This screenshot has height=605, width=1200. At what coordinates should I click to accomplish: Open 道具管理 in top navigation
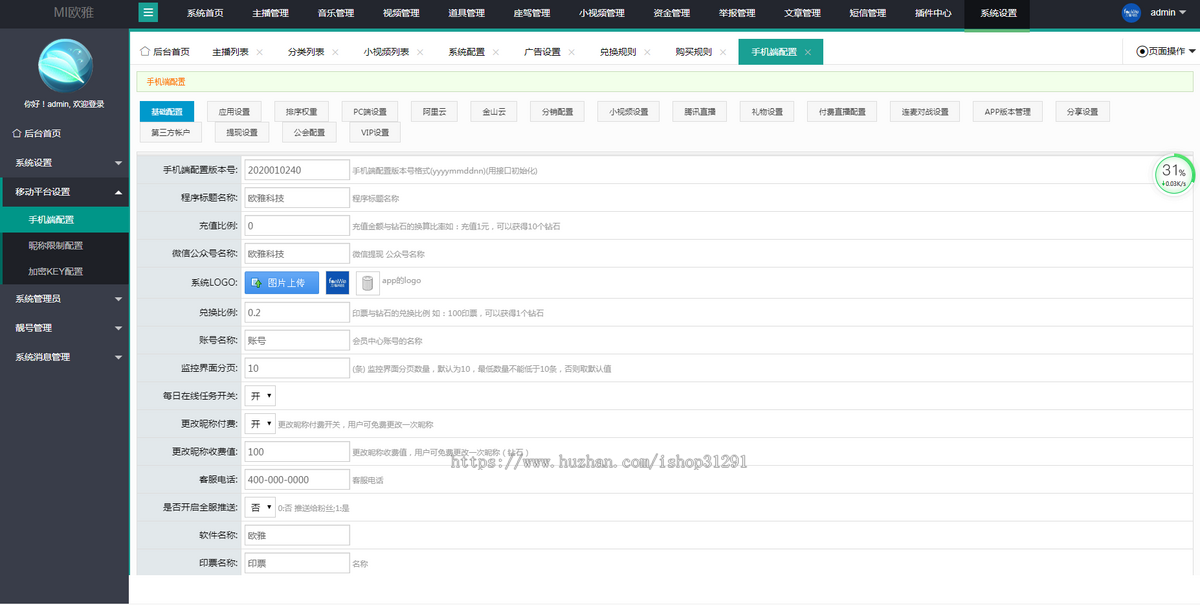466,13
